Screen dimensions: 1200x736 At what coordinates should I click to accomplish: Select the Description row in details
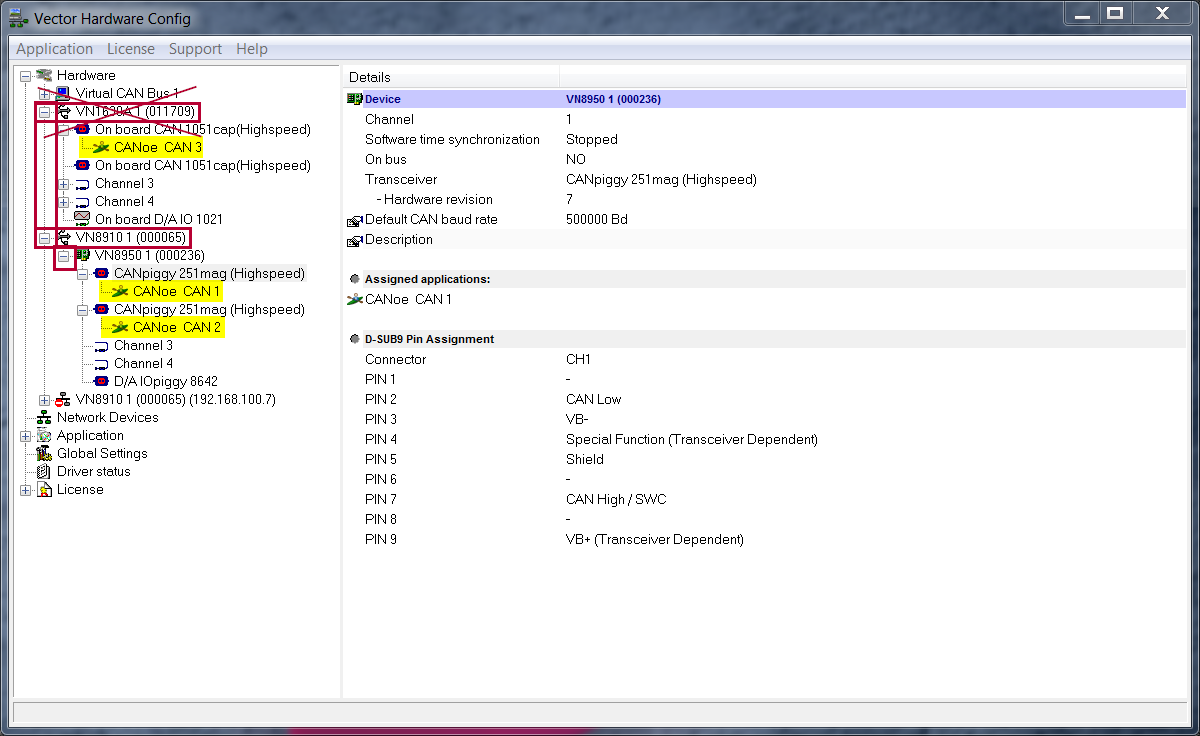point(398,240)
